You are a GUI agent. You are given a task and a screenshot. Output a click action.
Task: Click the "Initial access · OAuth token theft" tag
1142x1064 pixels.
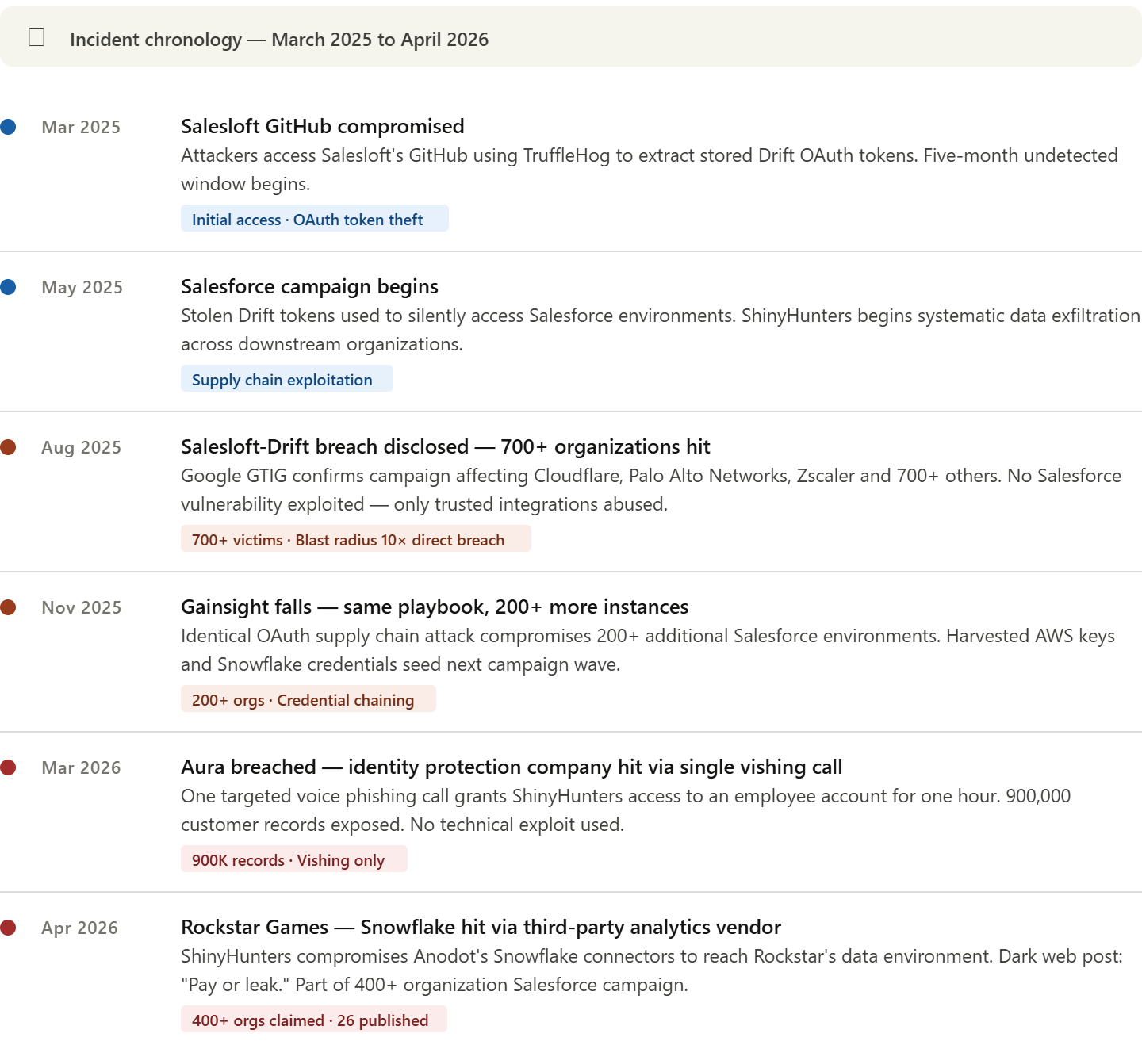click(315, 219)
